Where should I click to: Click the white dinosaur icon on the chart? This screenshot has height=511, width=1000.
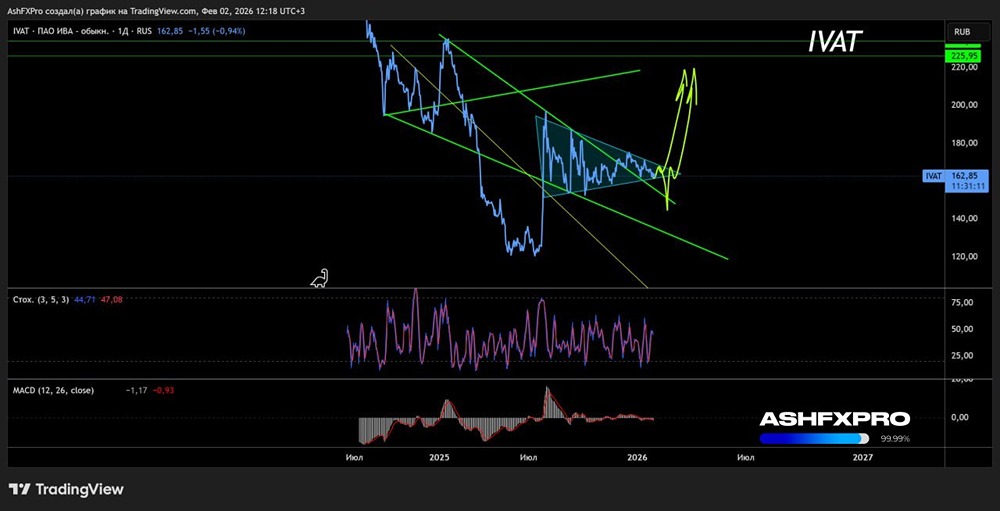click(320, 278)
